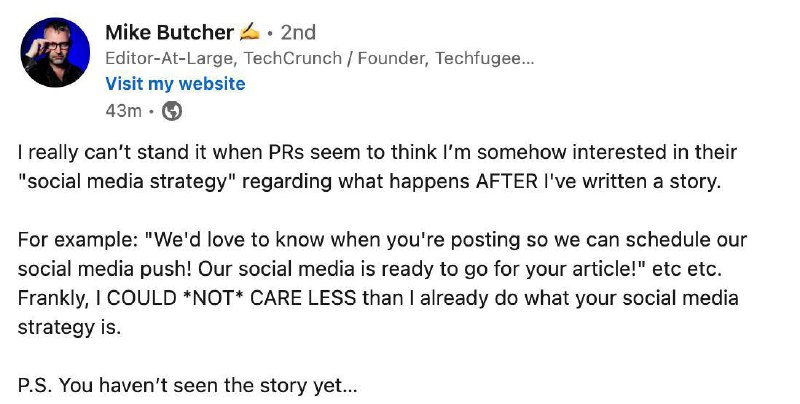Click the globe public visibility icon
The height and width of the screenshot is (404, 800).
(x=172, y=111)
